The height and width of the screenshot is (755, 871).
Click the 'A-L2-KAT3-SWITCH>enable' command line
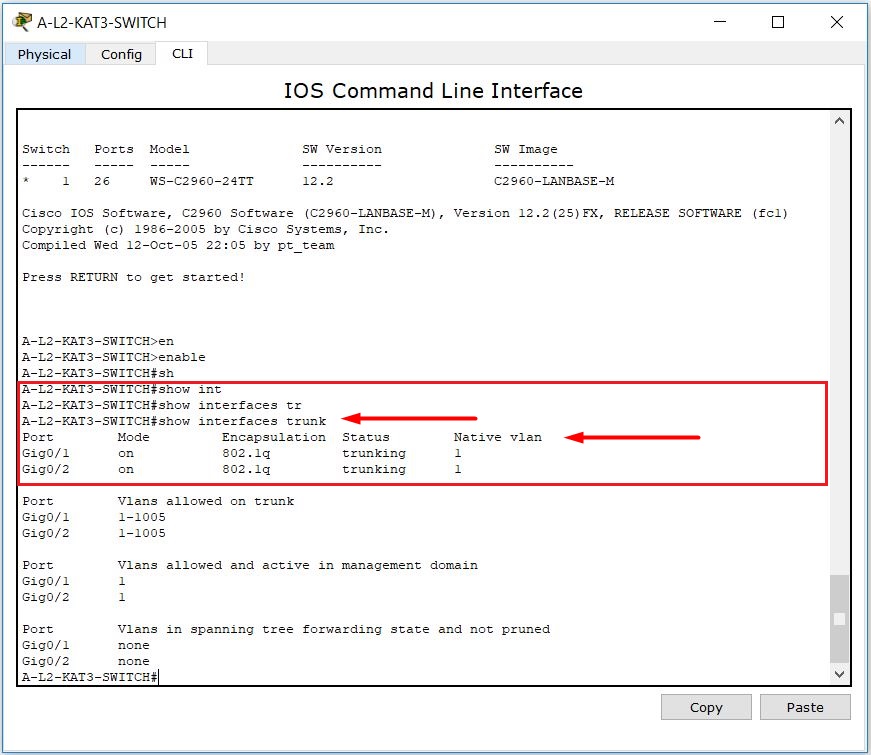pos(113,357)
